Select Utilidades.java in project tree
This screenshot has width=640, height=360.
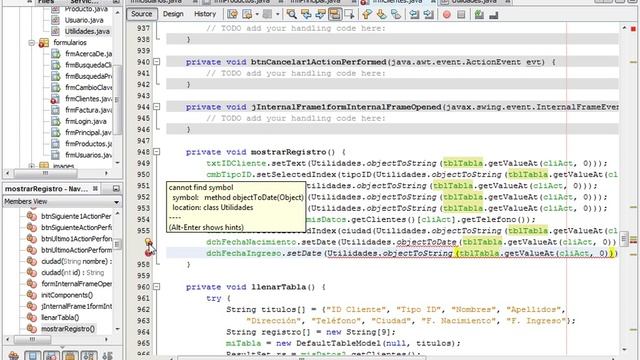(87, 31)
